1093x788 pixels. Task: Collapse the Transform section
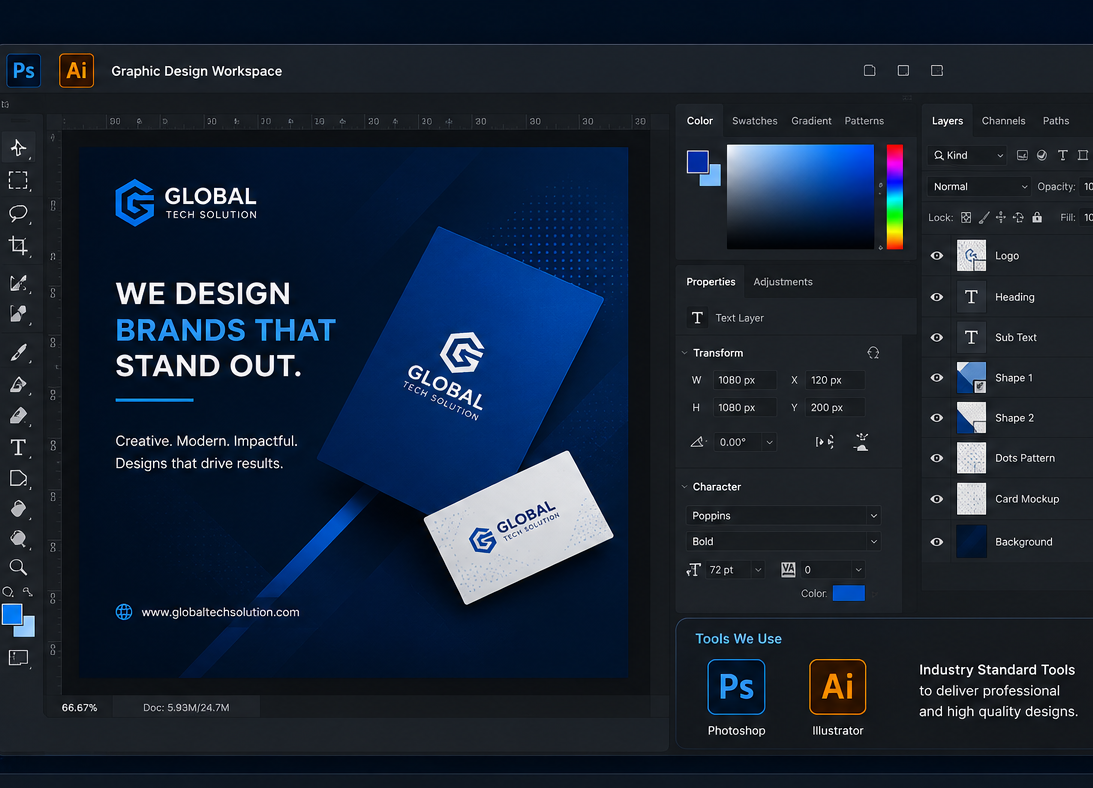coord(685,353)
